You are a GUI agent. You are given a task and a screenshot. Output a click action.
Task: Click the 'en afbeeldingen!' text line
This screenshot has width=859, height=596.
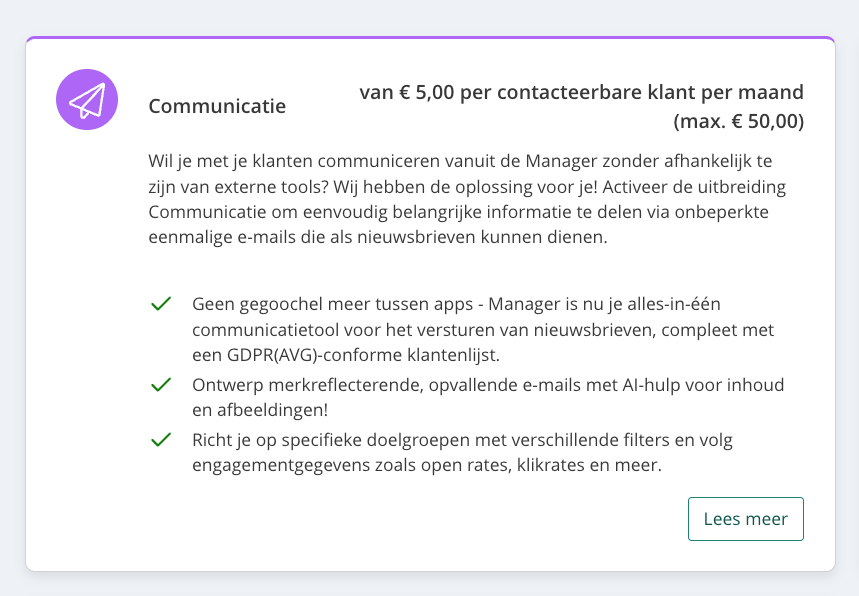tap(260, 409)
